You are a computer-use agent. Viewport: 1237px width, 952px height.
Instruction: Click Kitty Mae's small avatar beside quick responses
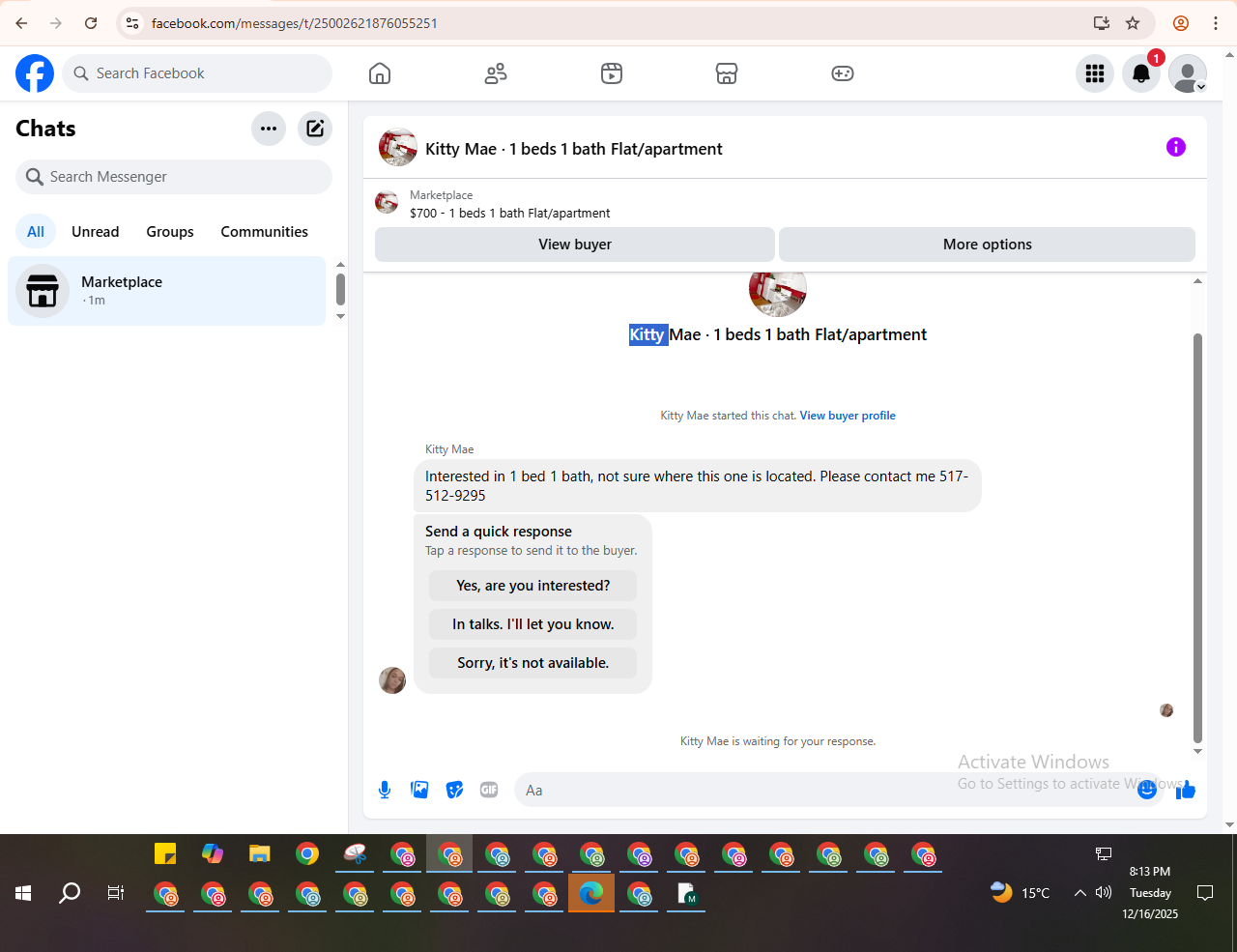pos(392,680)
